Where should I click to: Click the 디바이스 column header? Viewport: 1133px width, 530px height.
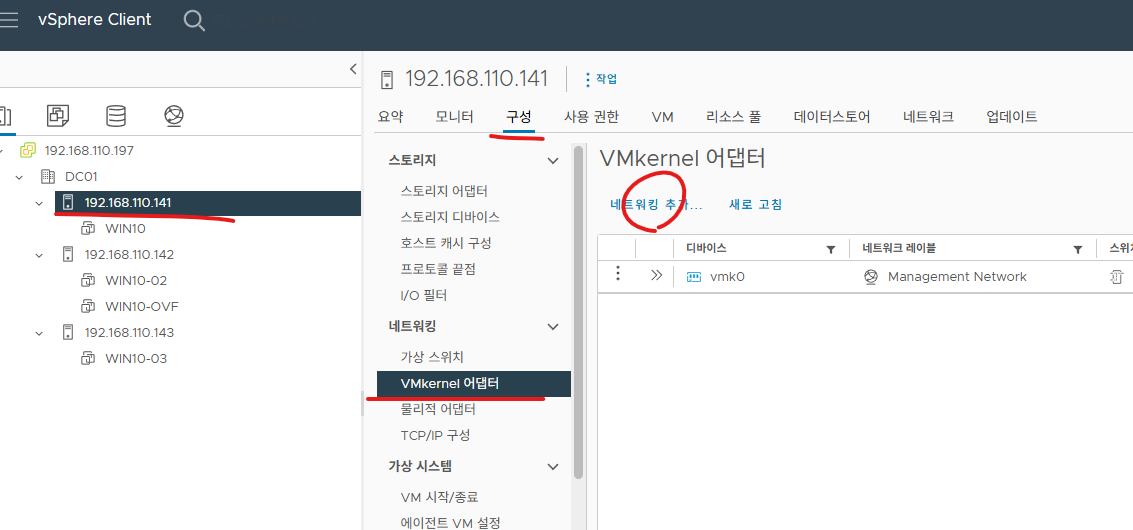[x=706, y=248]
